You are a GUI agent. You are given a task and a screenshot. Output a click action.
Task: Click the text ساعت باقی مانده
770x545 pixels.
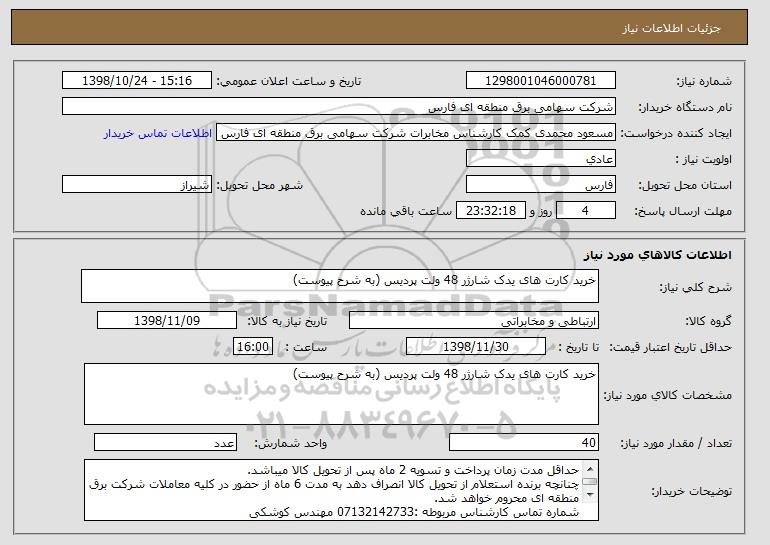[x=406, y=211]
